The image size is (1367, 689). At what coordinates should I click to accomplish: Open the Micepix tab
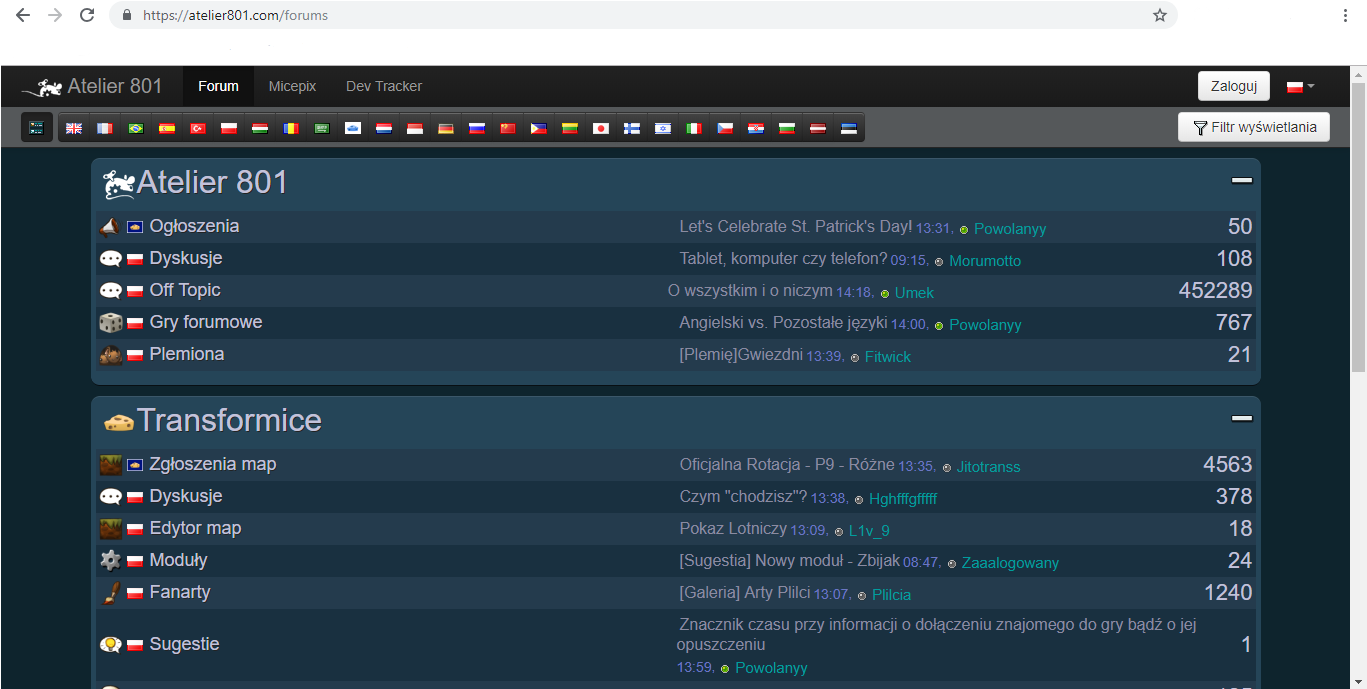click(x=292, y=87)
